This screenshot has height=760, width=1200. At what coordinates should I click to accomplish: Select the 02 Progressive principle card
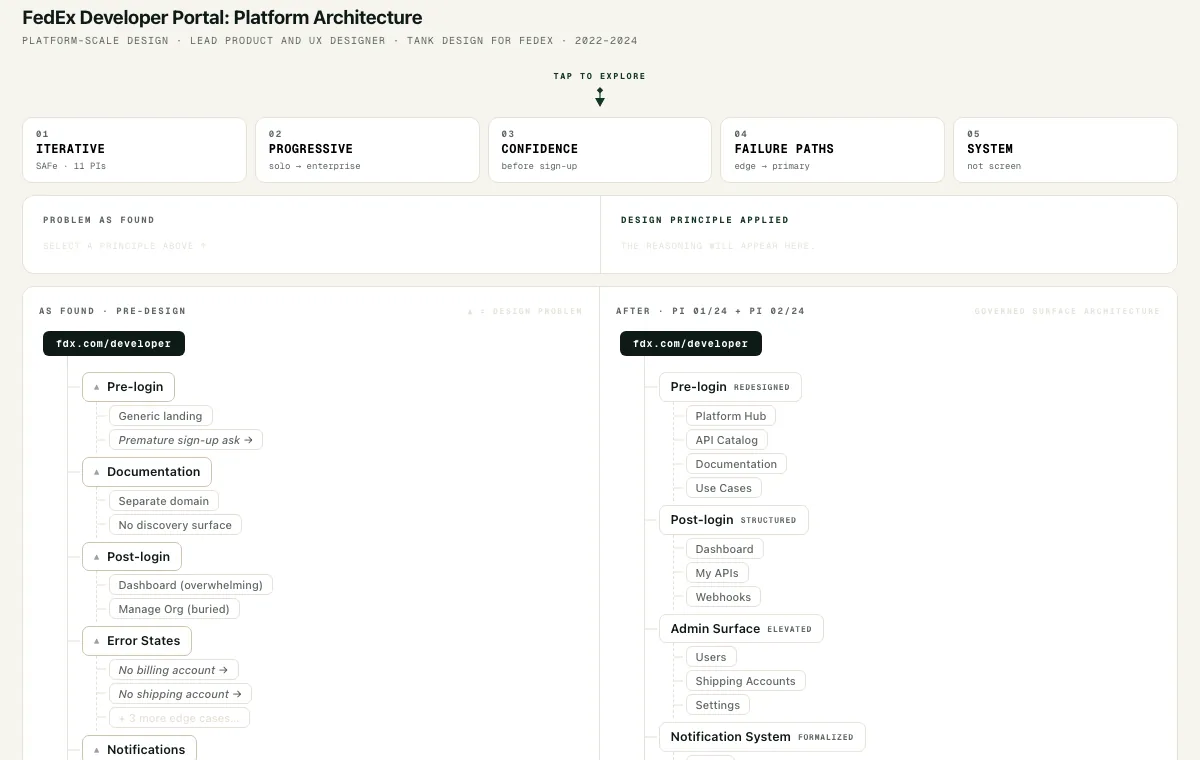click(x=367, y=150)
